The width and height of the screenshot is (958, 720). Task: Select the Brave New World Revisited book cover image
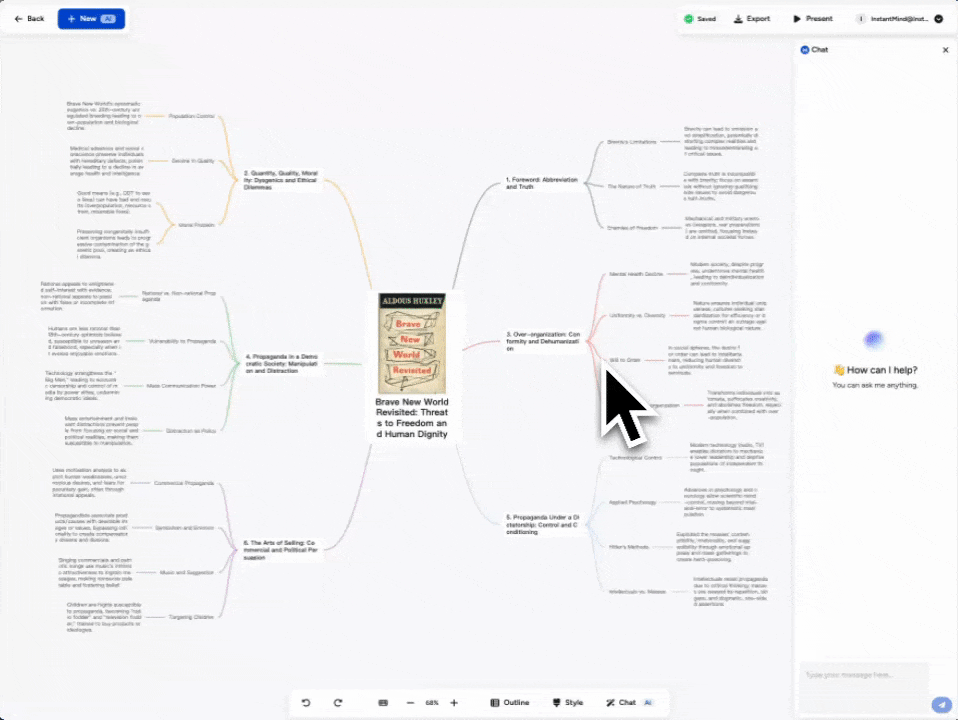(412, 343)
